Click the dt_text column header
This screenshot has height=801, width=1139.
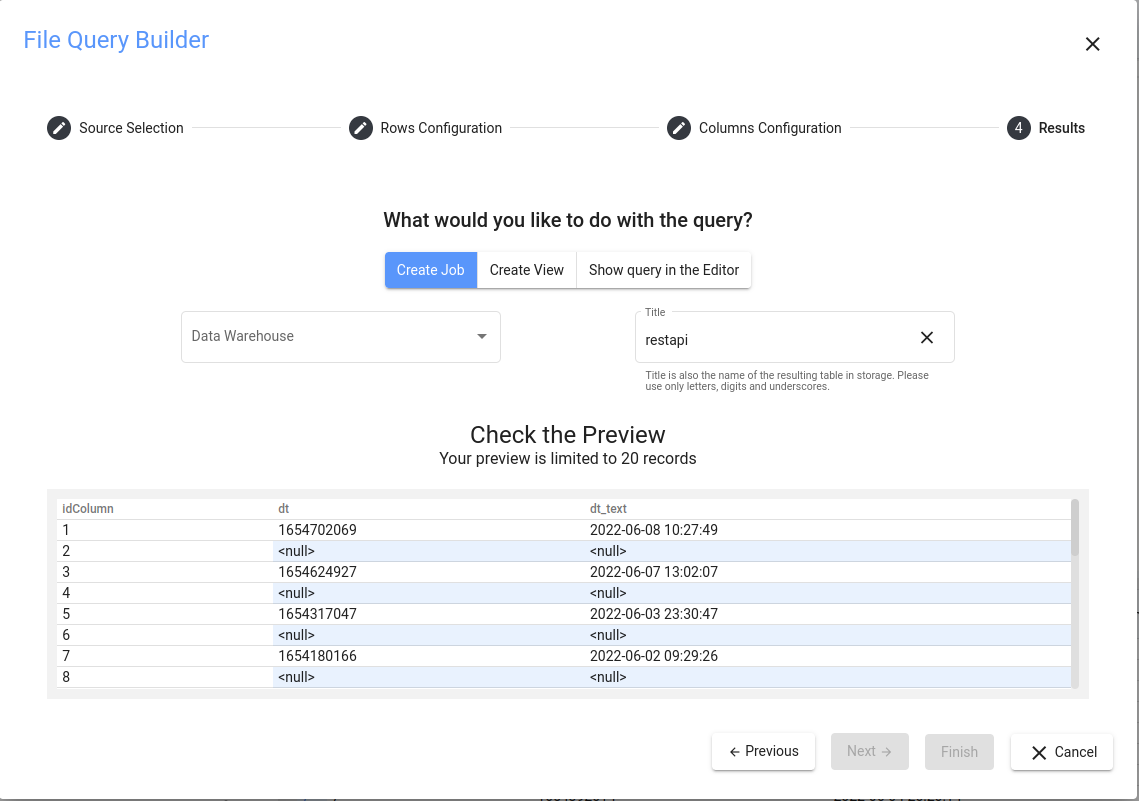[x=608, y=509]
